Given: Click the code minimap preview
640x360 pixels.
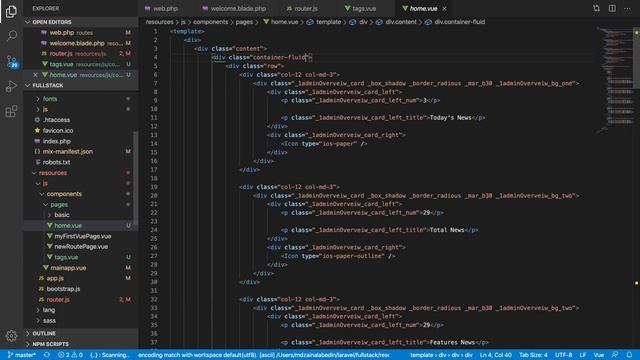Looking at the screenshot, I should point(614,80).
